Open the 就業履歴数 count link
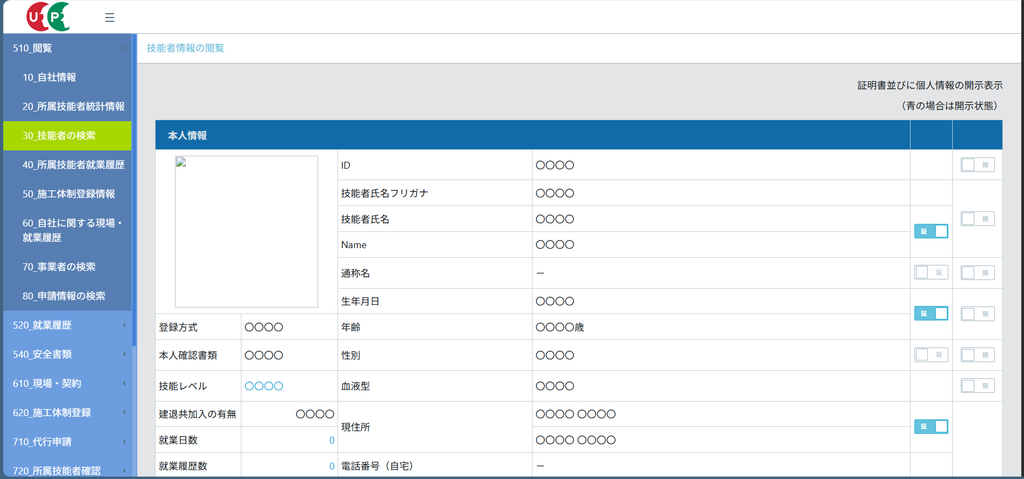This screenshot has height=479, width=1024. click(332, 466)
